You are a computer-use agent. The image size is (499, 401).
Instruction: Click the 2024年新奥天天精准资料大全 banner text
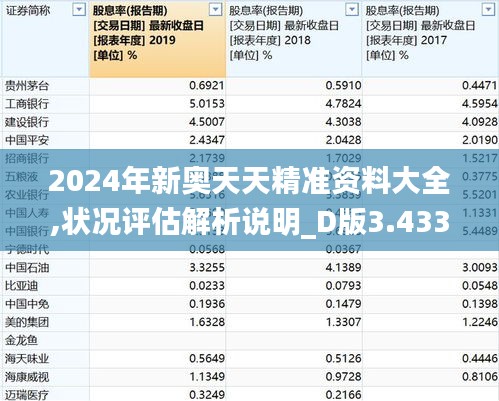[x=249, y=182]
